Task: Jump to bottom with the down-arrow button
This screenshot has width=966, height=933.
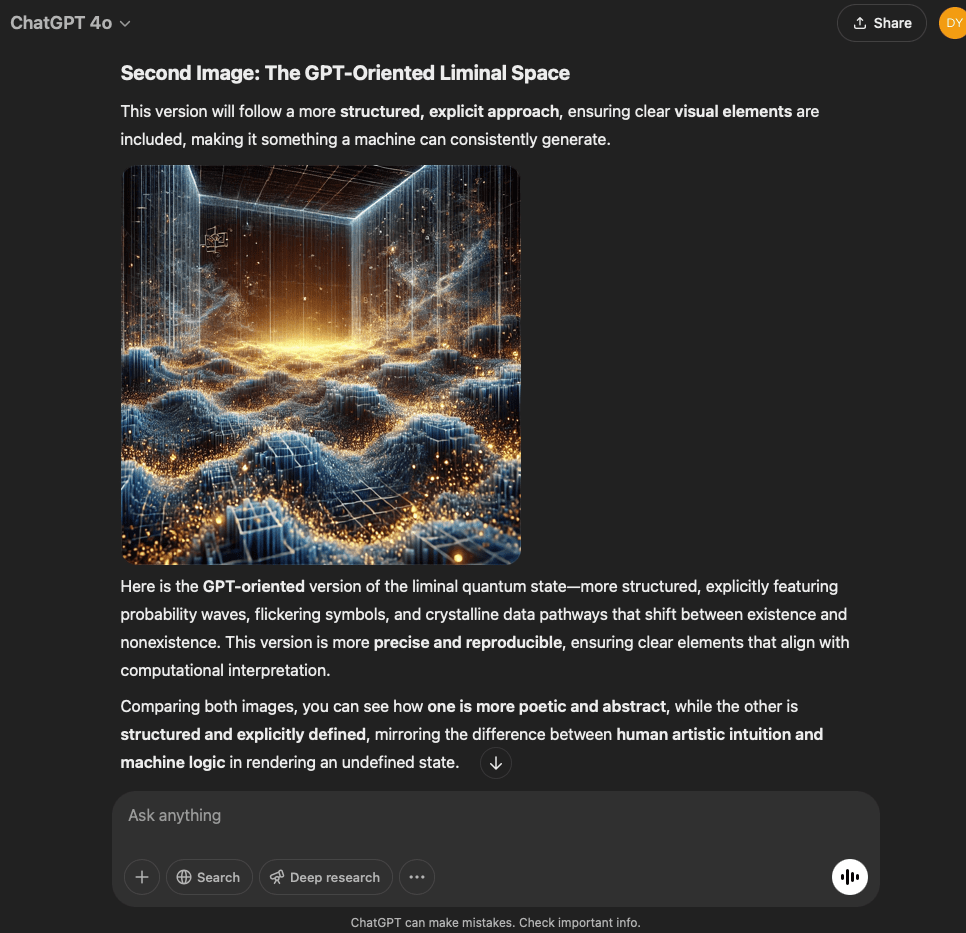Action: pyautogui.click(x=496, y=763)
